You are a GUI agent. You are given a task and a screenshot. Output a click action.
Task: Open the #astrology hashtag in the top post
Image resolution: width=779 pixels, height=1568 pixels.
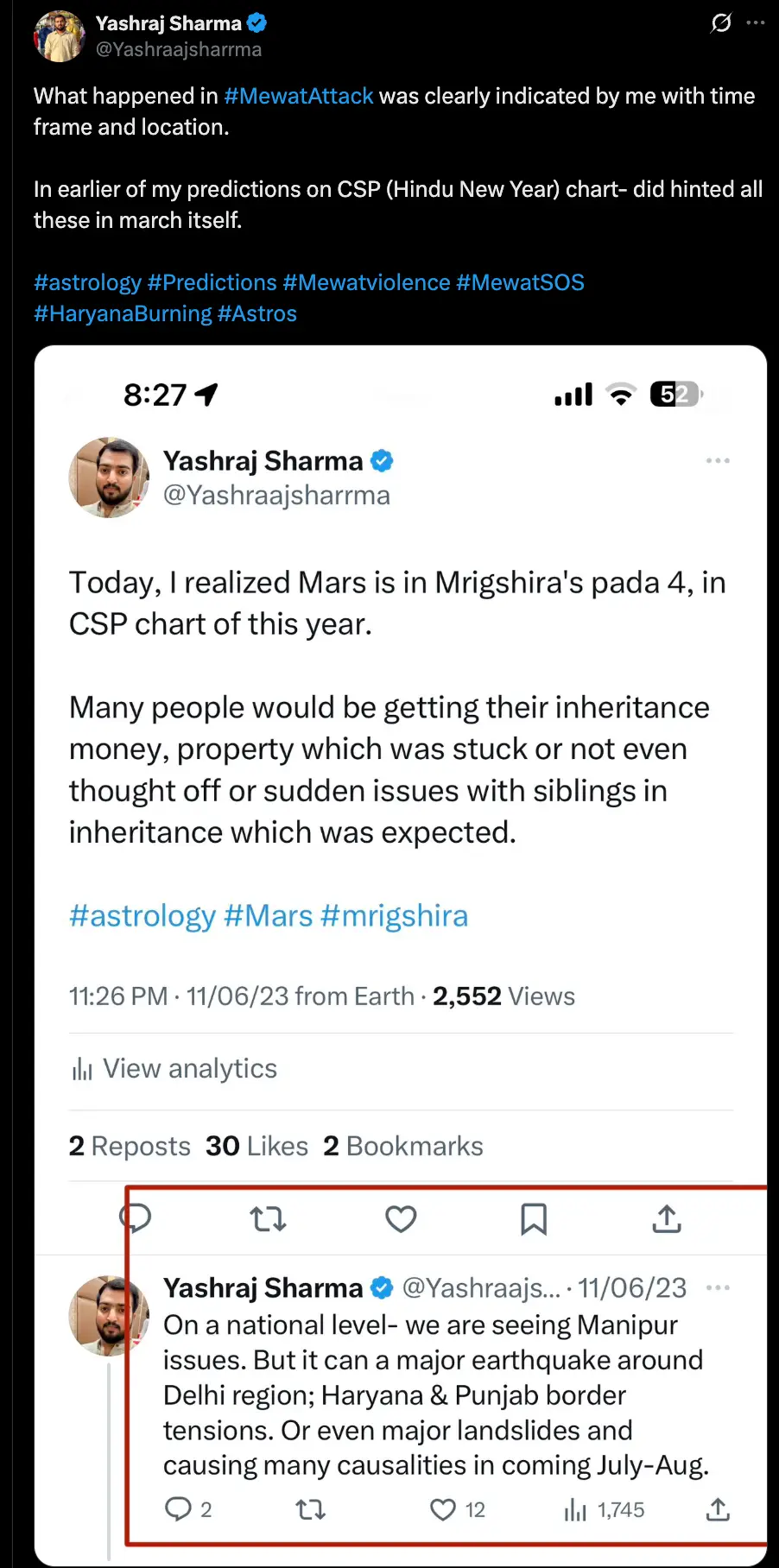pos(87,282)
